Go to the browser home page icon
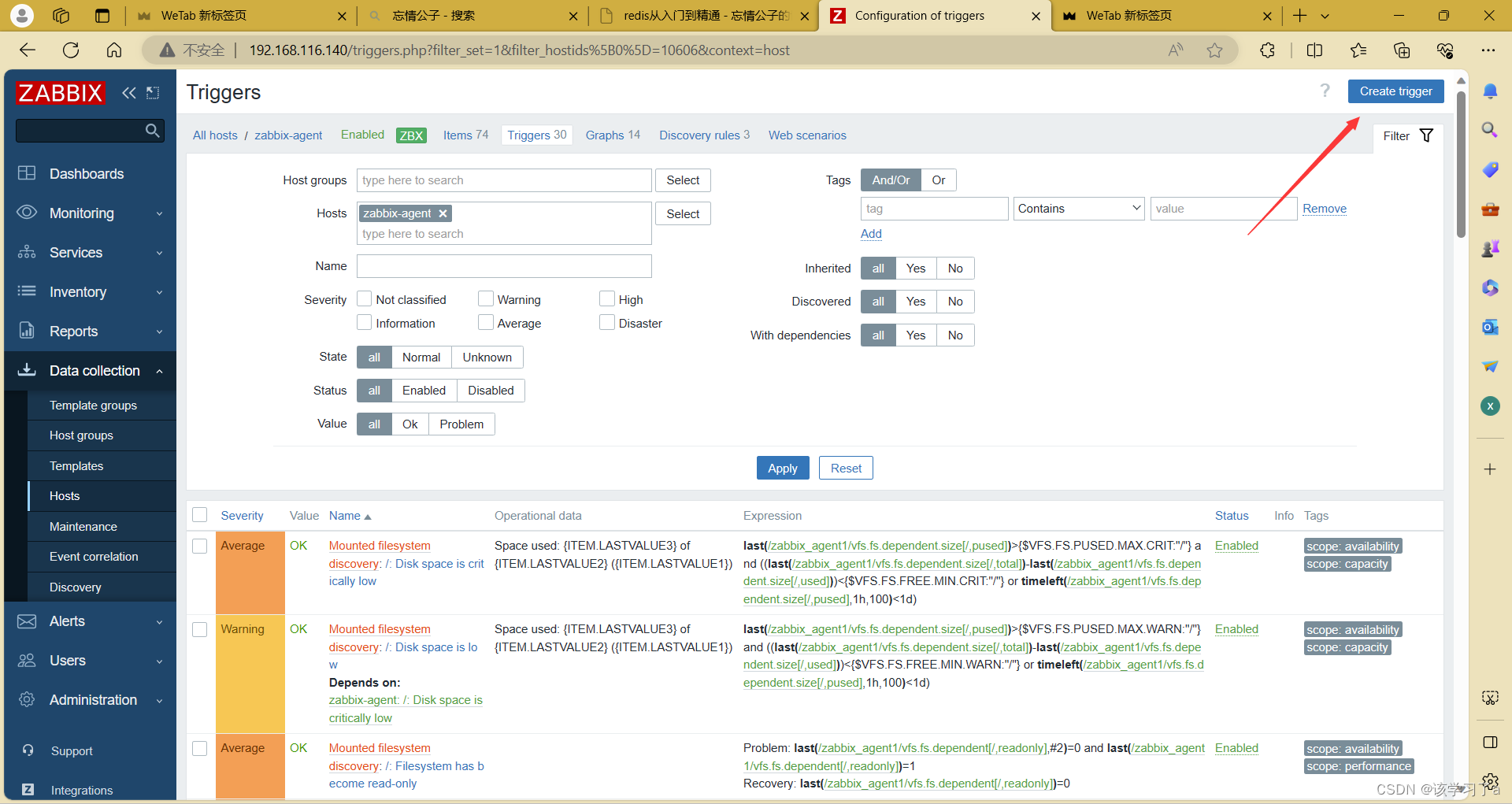1512x804 pixels. coord(114,50)
